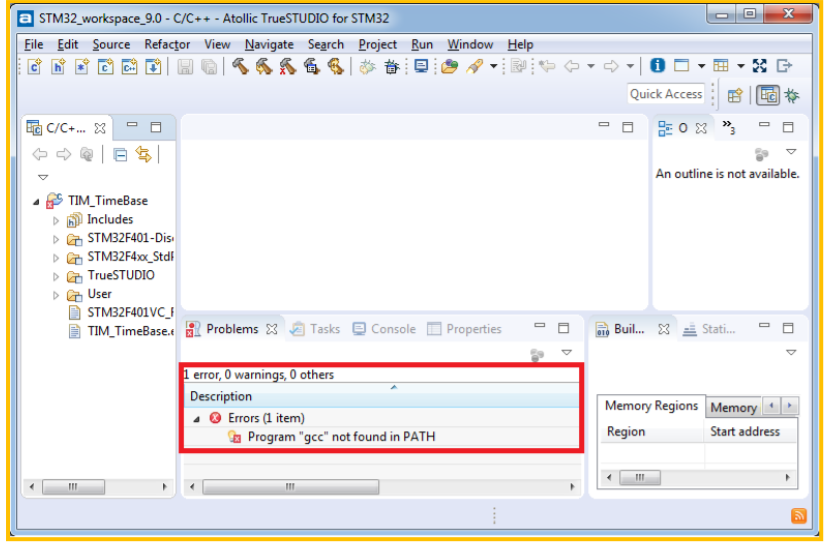Screen dimensions: 825x542
Task: Click the import download project icon
Action: pyautogui.click(x=153, y=67)
